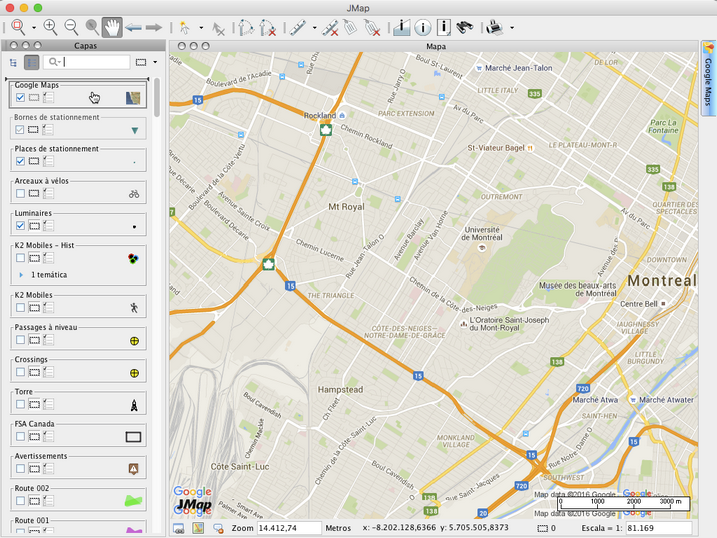
Task: Click the info report page tool
Action: (444, 27)
